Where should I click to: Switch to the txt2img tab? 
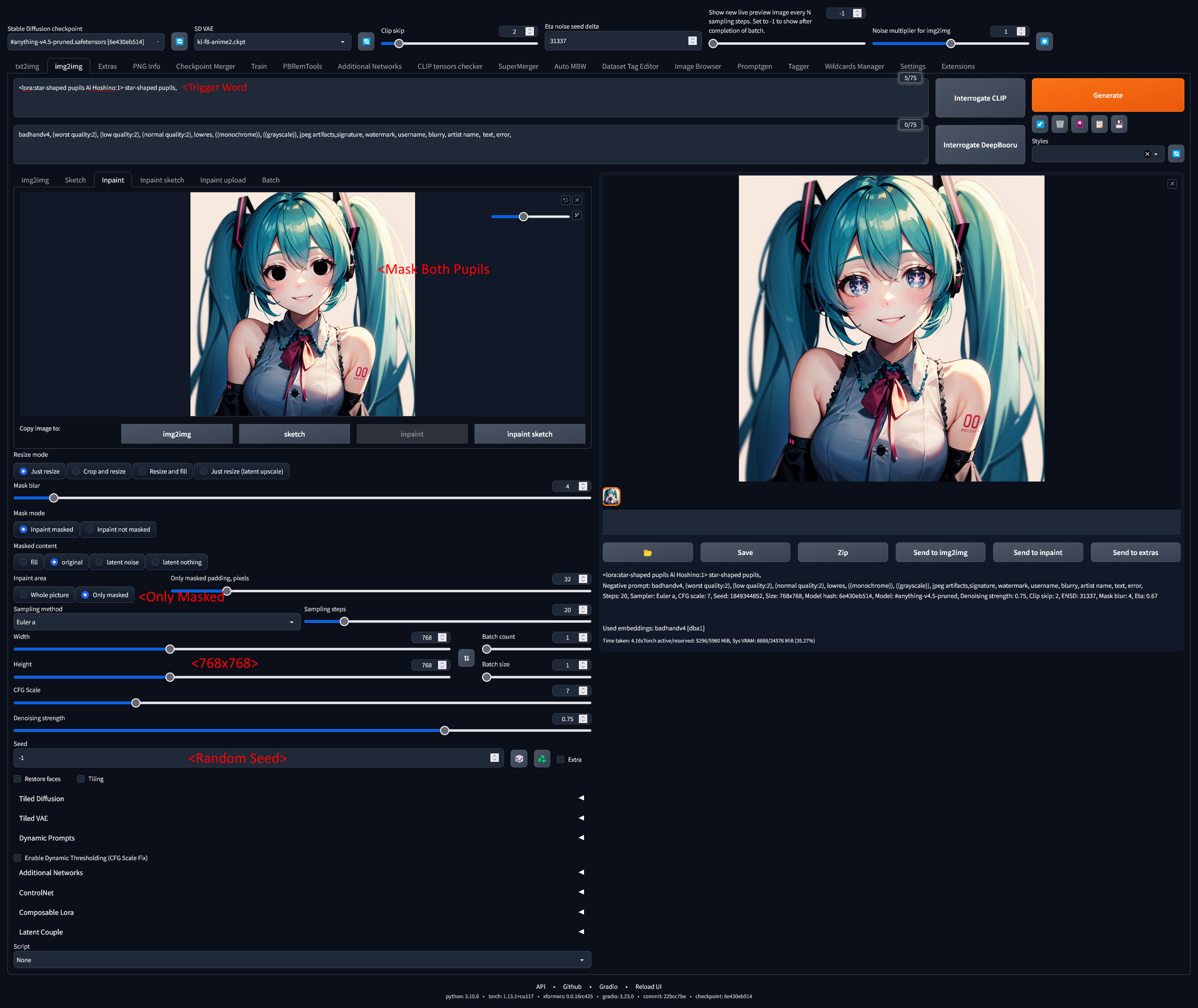[x=28, y=66]
